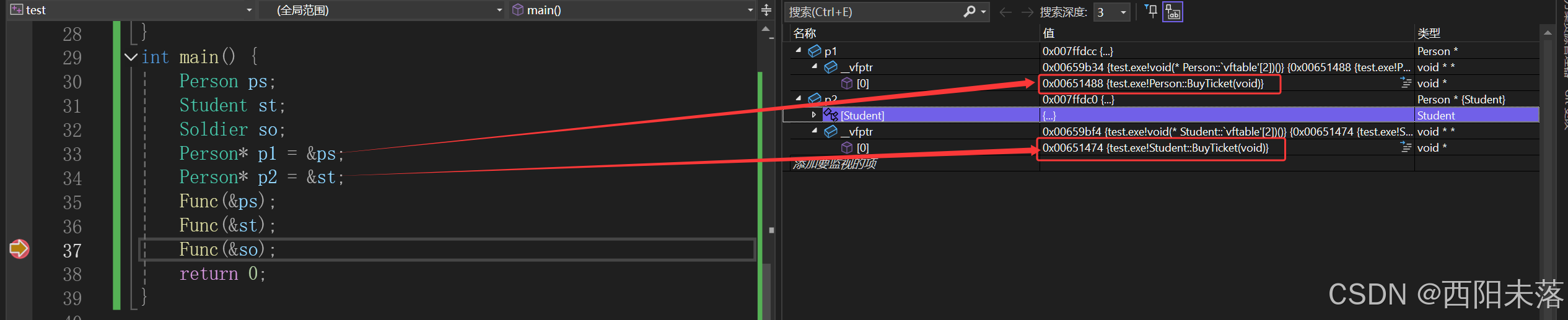Open the main() member dropdown
1568x320 pixels.
click(632, 10)
